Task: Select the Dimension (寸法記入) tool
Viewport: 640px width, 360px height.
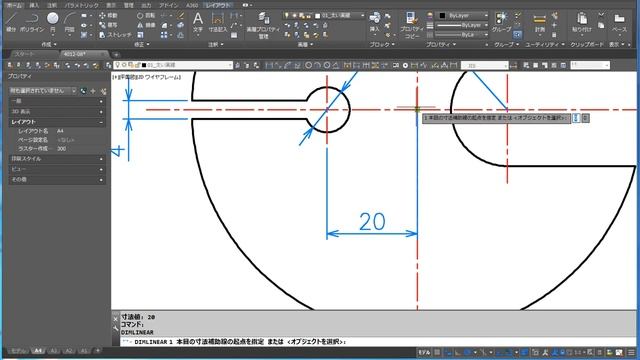Action: (x=218, y=22)
